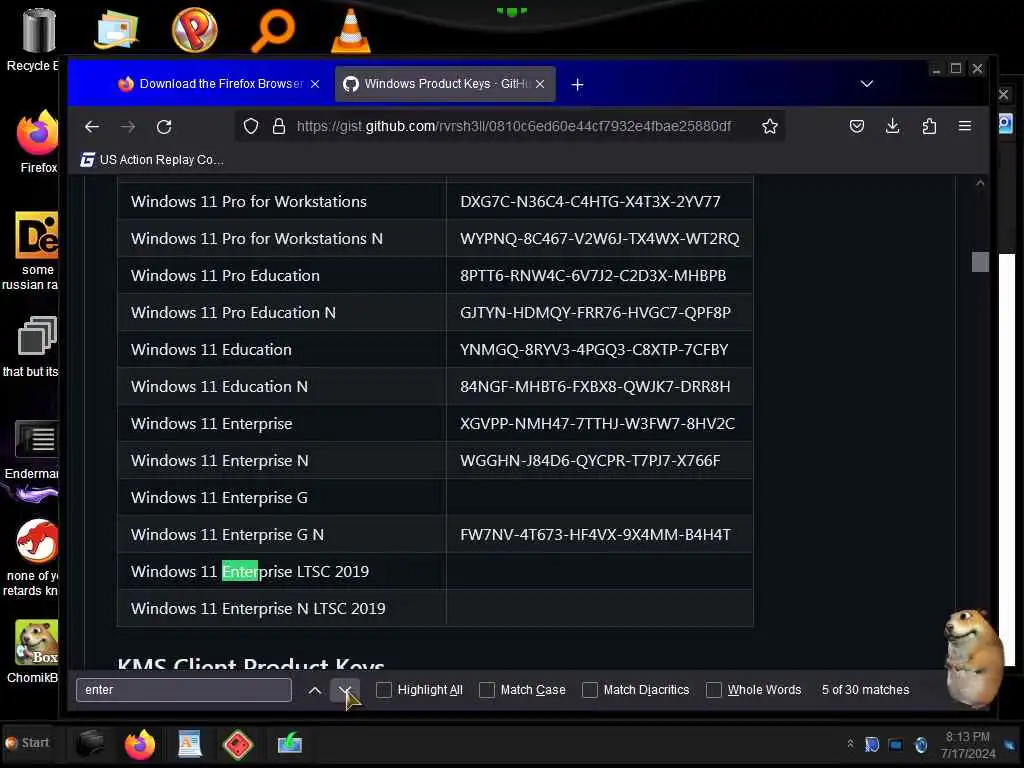This screenshot has height=768, width=1024.
Task: Open the Save to Pocket icon
Action: [x=857, y=126]
